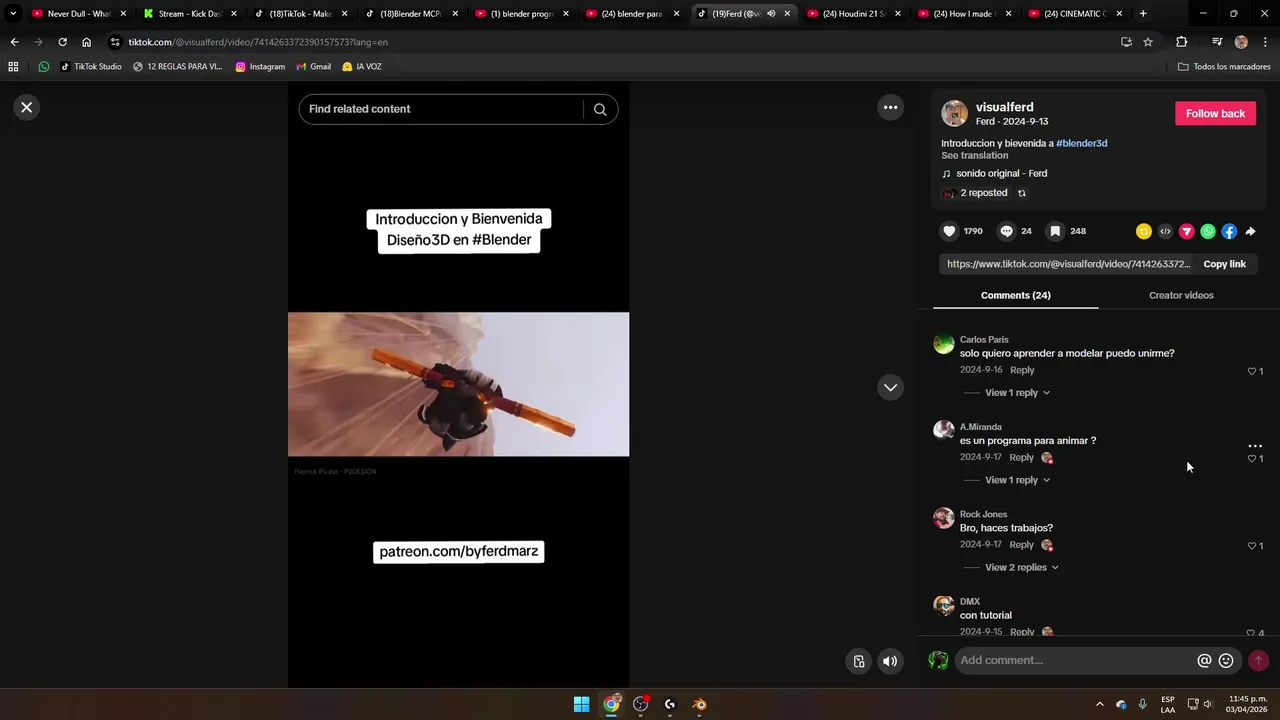Open Carlos Paris commenter avatar
This screenshot has width=1280, height=720.
pyautogui.click(x=943, y=344)
